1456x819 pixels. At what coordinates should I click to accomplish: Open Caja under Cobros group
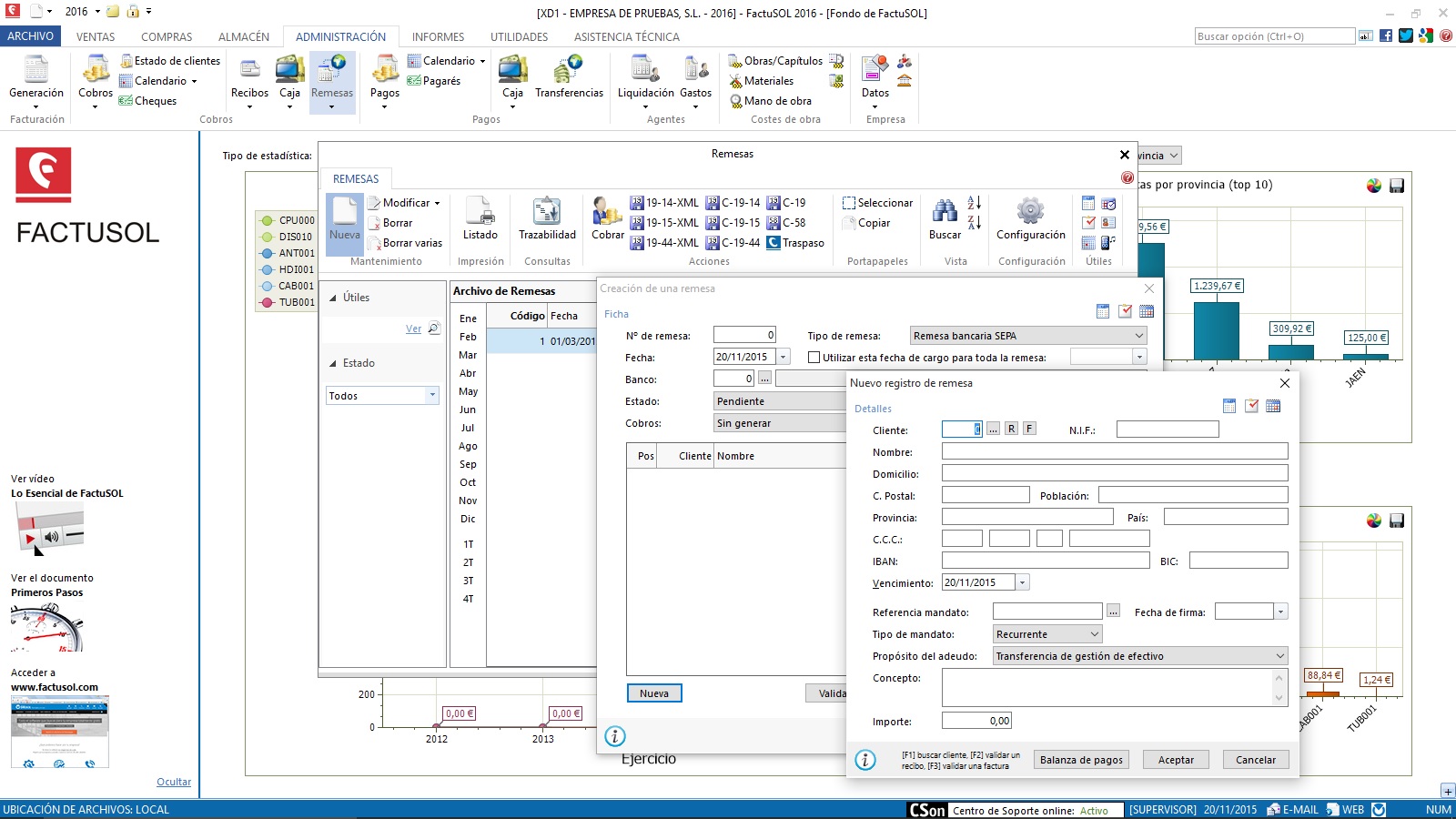click(289, 80)
